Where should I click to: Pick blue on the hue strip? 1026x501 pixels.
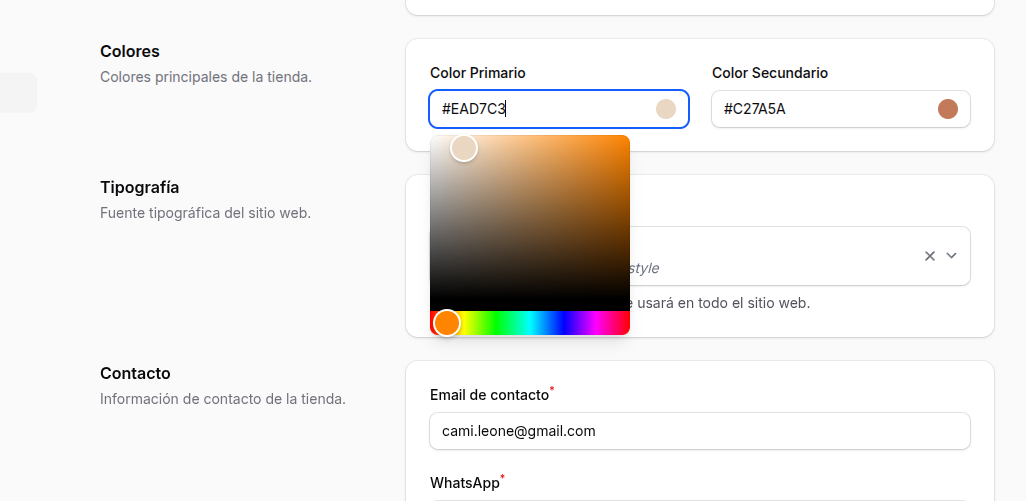tap(563, 323)
